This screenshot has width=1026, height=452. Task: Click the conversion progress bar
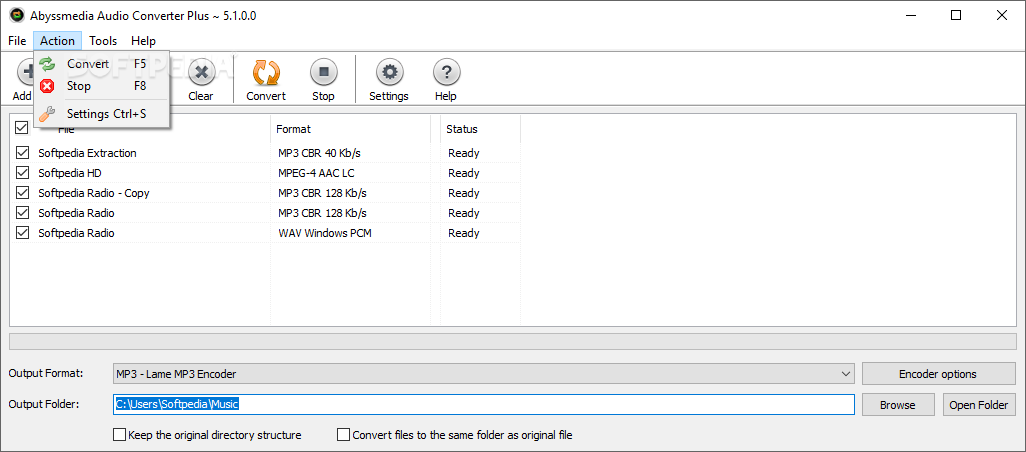tap(512, 342)
